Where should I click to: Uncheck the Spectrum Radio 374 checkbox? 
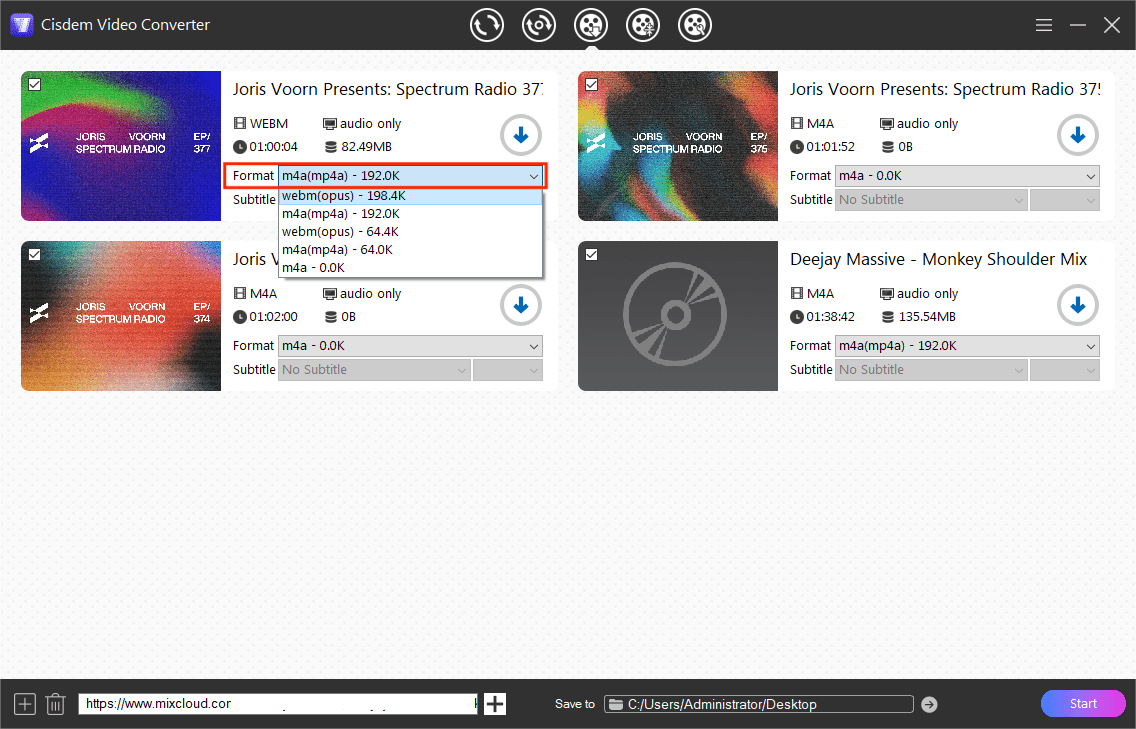click(34, 255)
